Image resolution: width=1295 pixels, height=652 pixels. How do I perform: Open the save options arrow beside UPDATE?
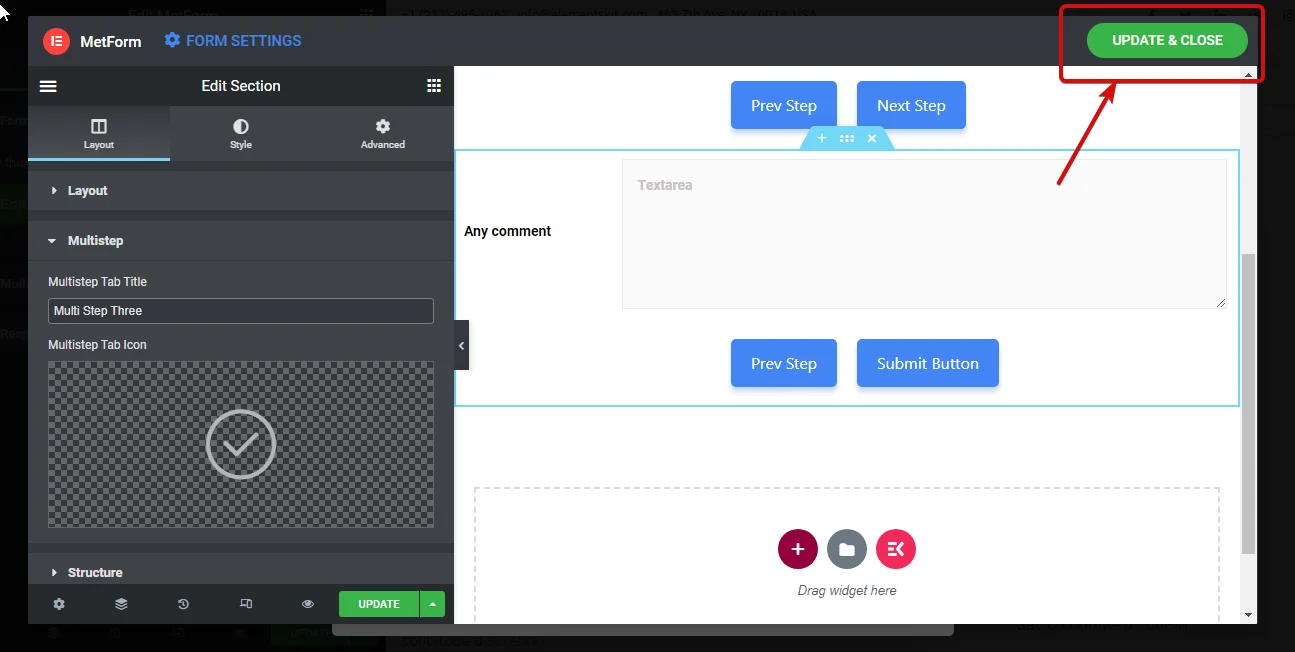[x=432, y=604]
